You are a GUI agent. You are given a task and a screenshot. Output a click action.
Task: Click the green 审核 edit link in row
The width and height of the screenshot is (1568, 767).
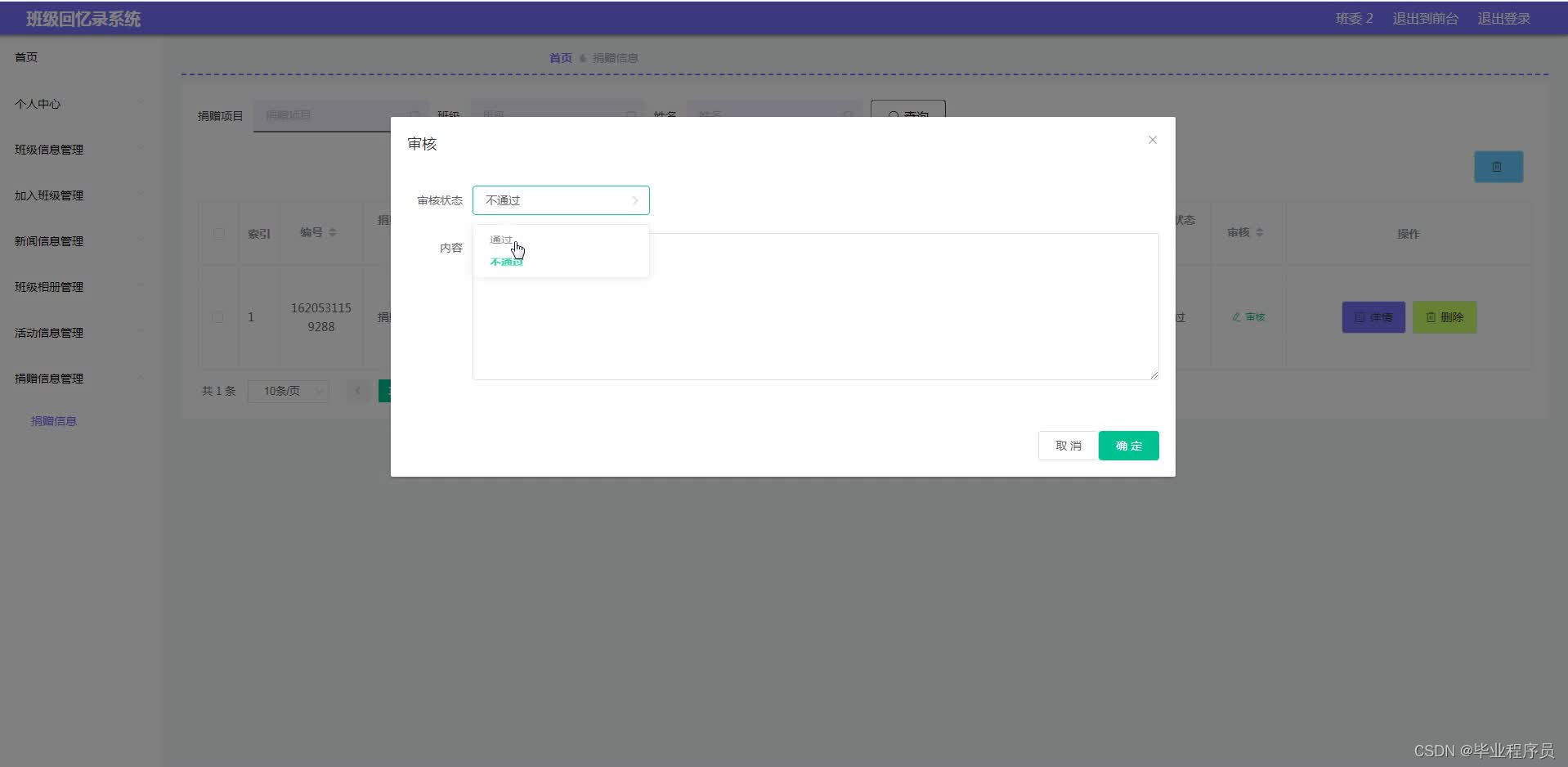pyautogui.click(x=1248, y=317)
